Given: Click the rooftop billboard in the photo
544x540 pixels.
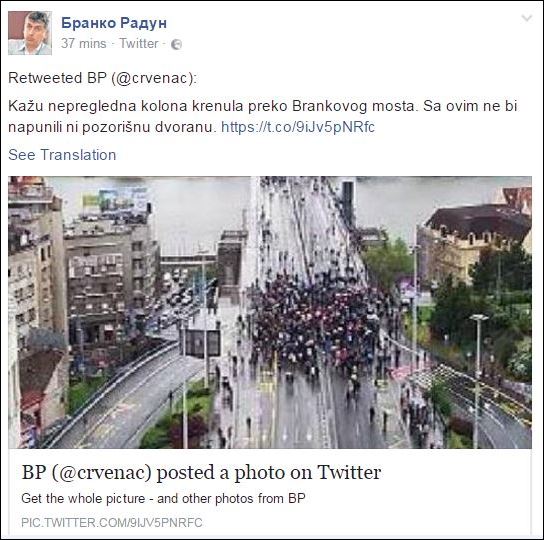Looking at the screenshot, I should (116, 201).
